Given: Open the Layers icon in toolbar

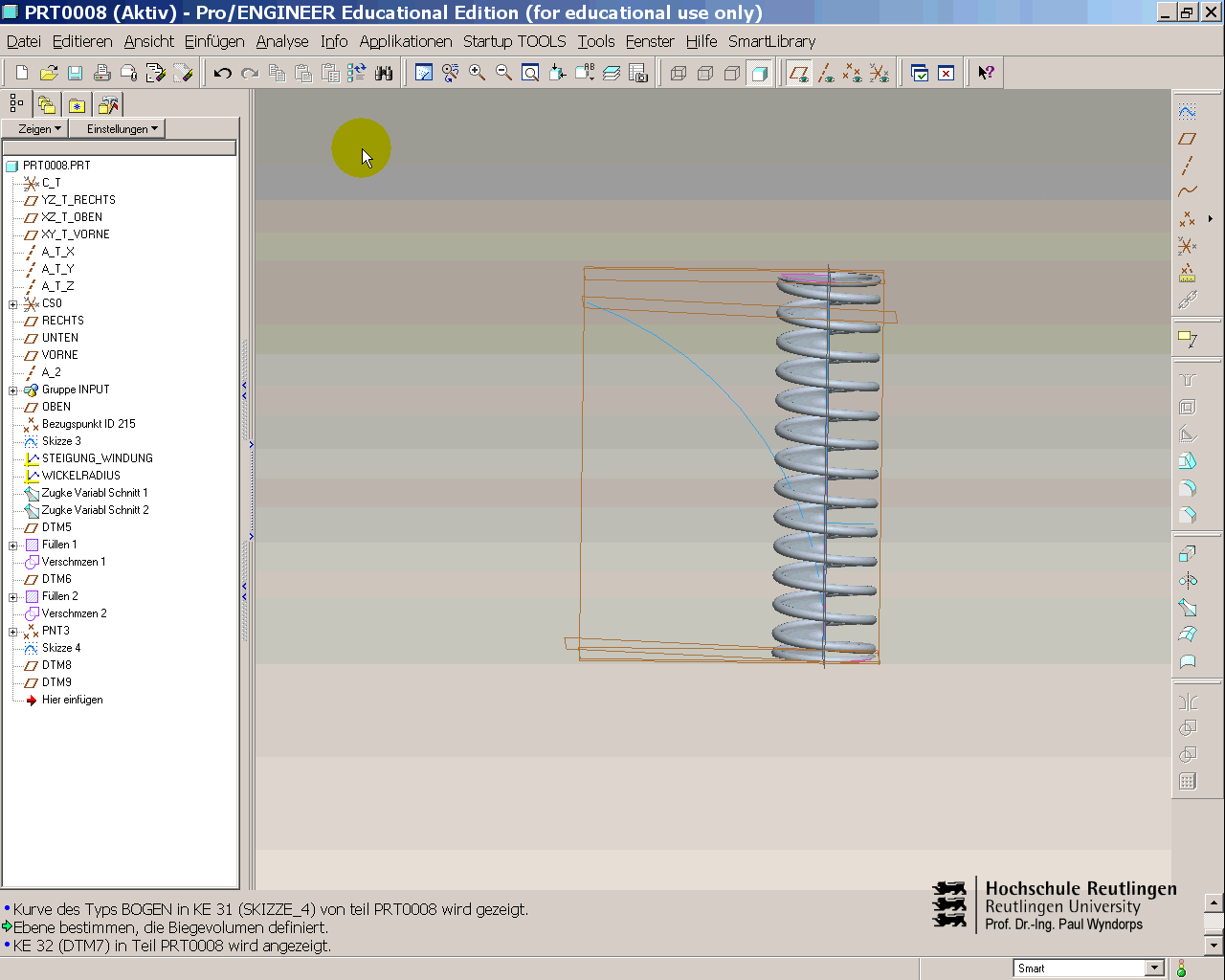Looking at the screenshot, I should tap(612, 73).
